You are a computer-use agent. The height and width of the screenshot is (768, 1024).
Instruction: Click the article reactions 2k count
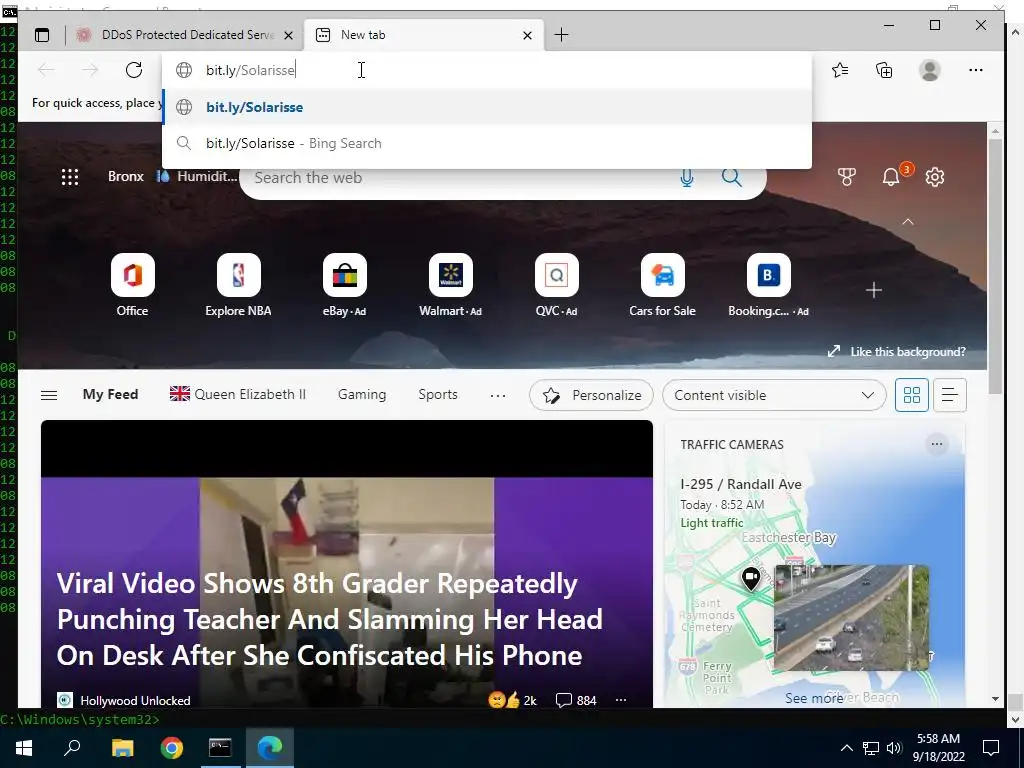click(512, 700)
